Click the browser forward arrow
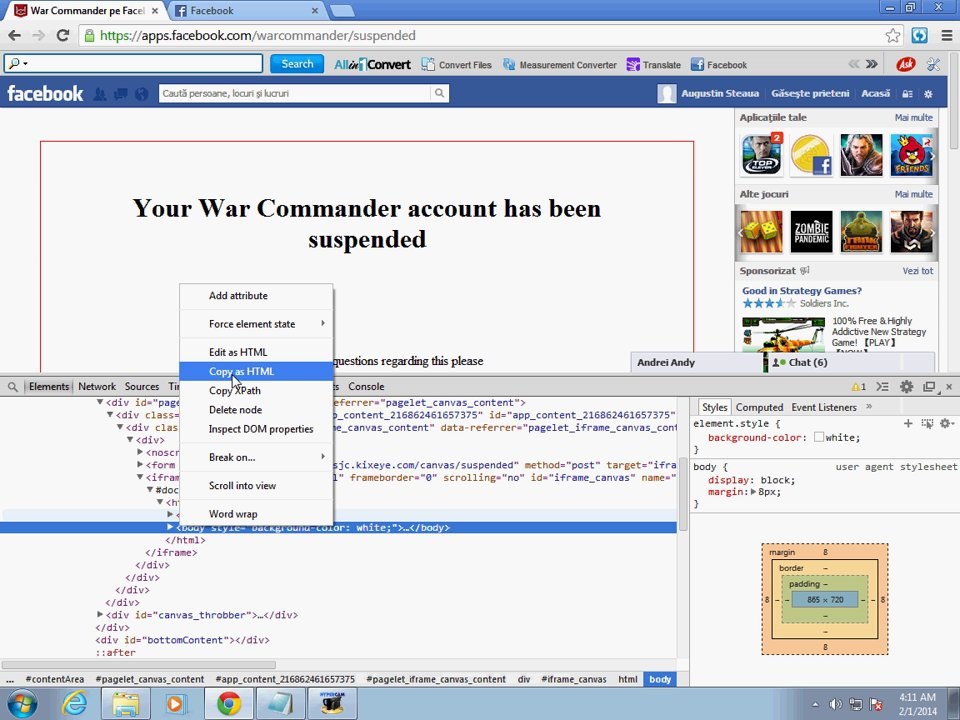The image size is (960, 720). click(x=39, y=36)
